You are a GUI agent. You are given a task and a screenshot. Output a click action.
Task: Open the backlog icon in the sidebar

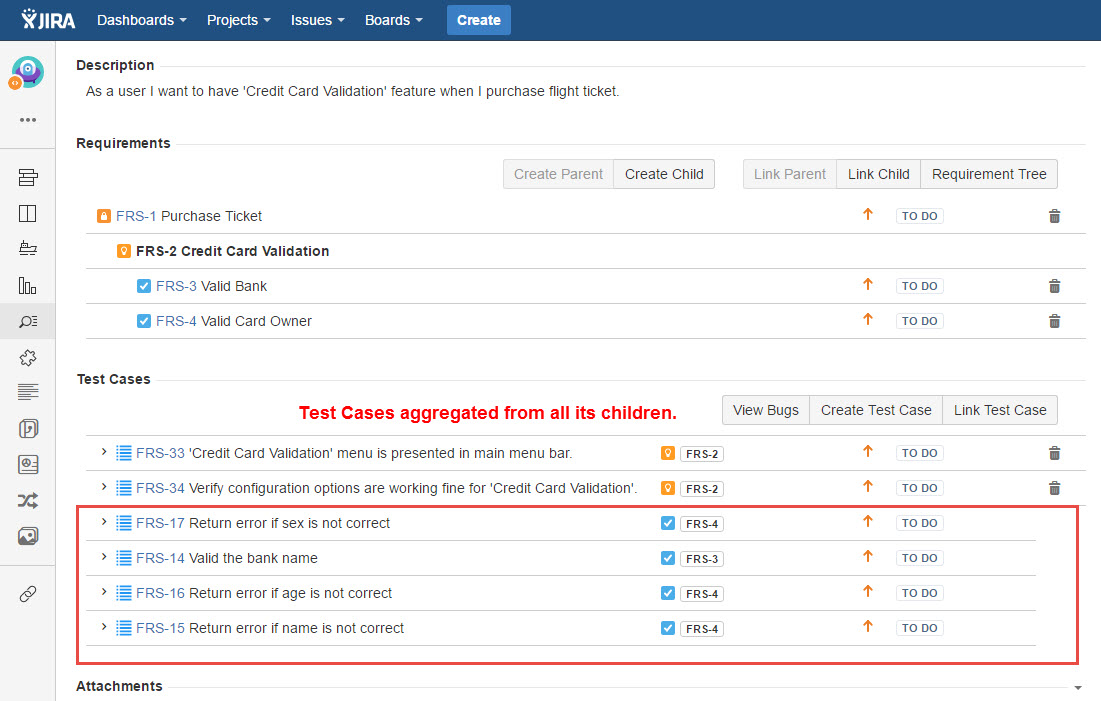28,178
